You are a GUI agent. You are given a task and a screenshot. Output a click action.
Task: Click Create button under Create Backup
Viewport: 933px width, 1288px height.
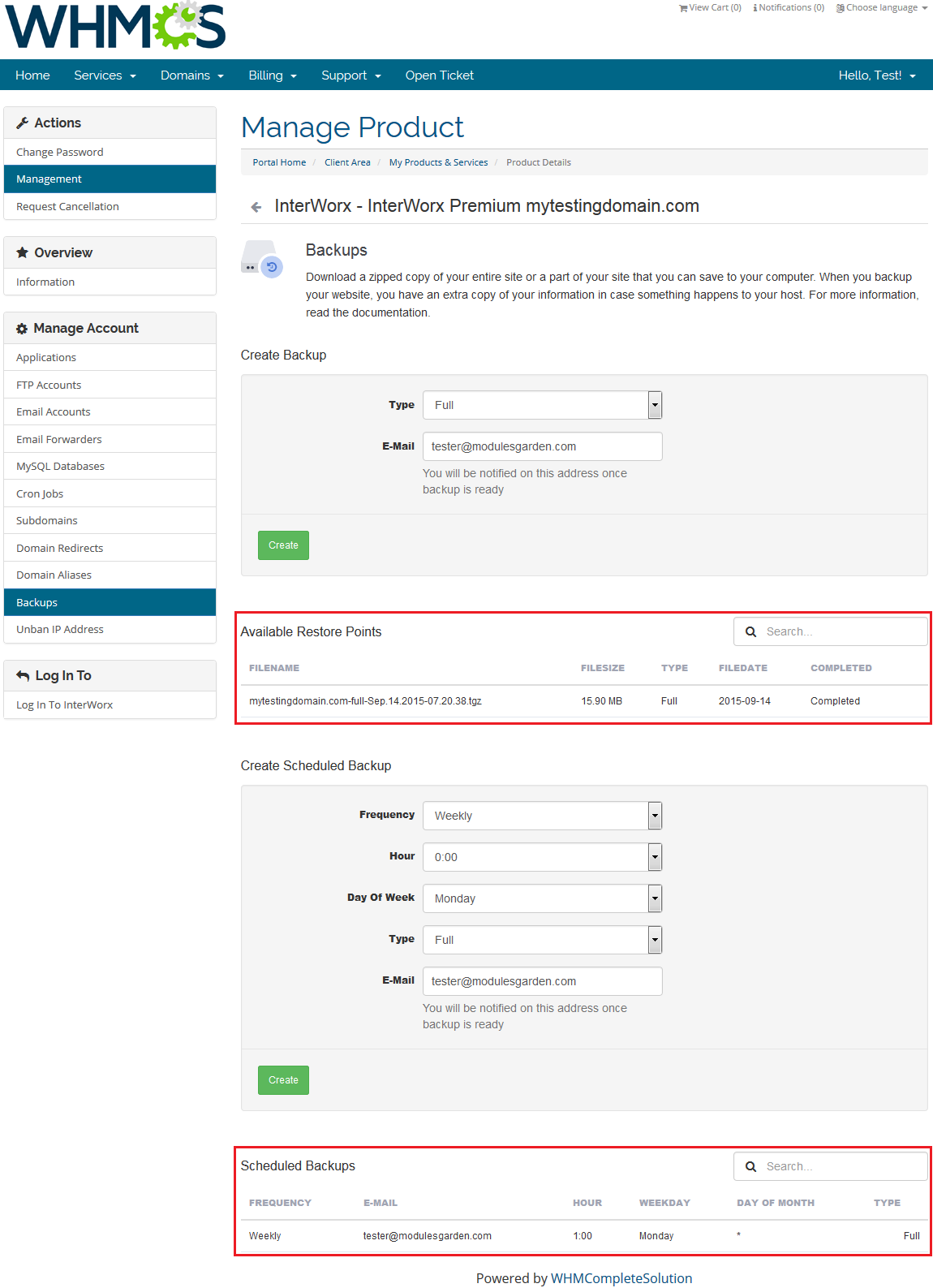click(x=283, y=545)
